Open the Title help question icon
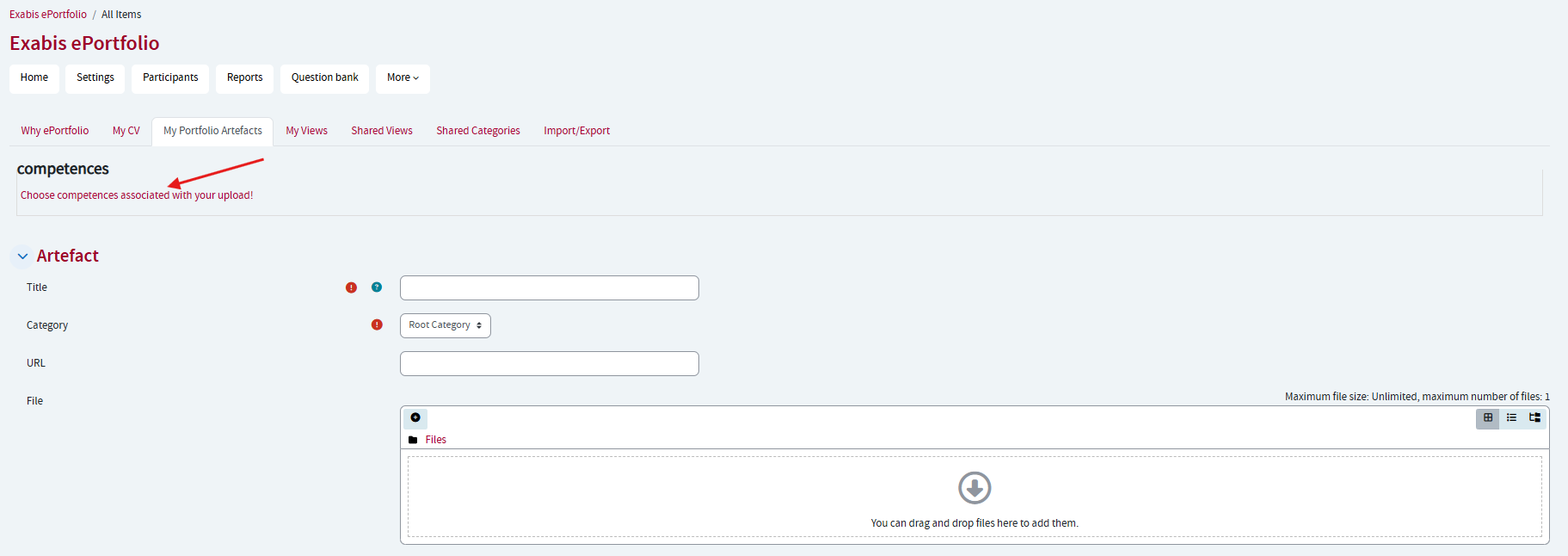Screen dimensions: 1568x556 coord(377,287)
